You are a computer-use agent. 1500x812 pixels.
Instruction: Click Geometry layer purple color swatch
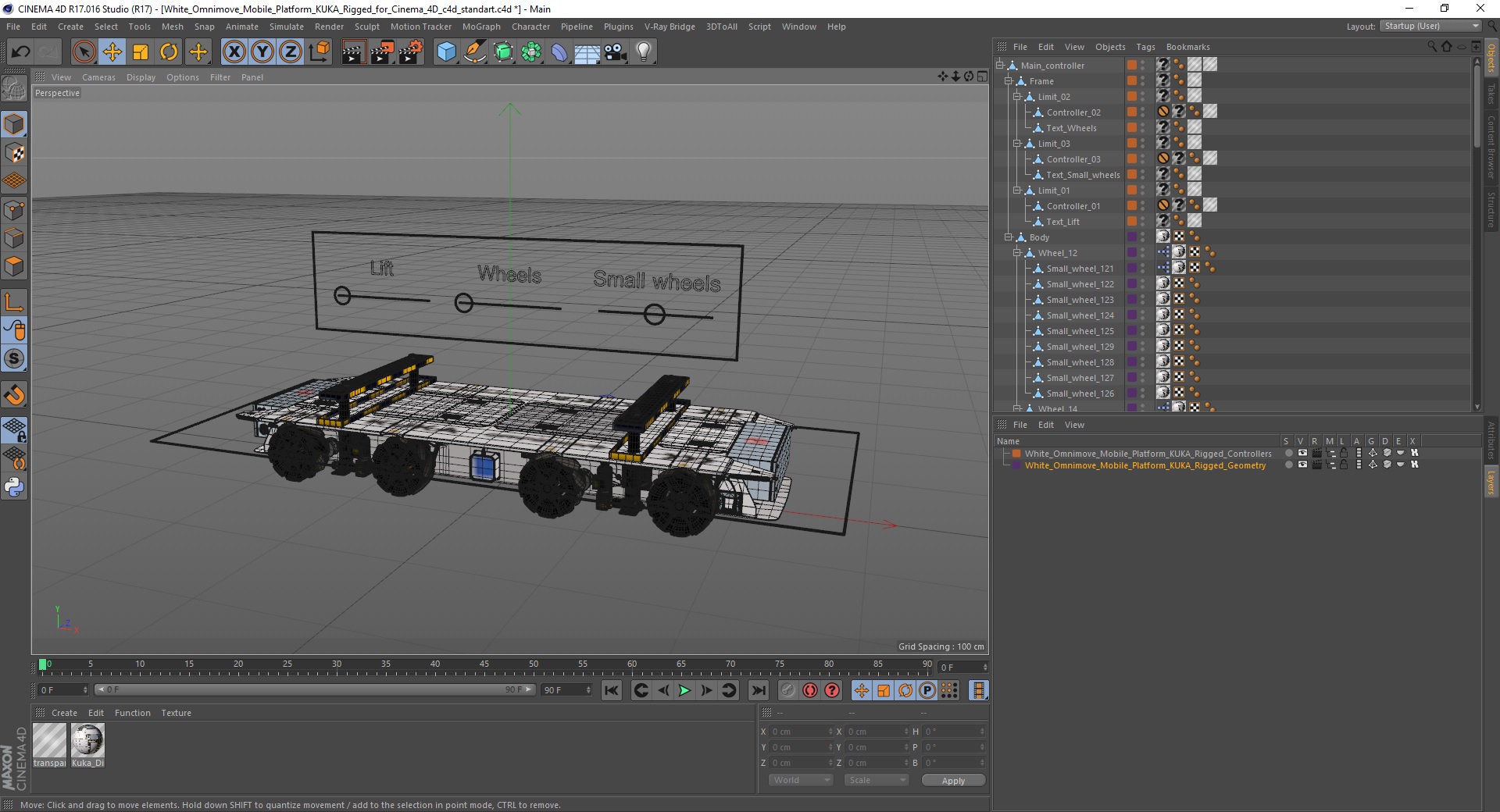pyautogui.click(x=1016, y=465)
